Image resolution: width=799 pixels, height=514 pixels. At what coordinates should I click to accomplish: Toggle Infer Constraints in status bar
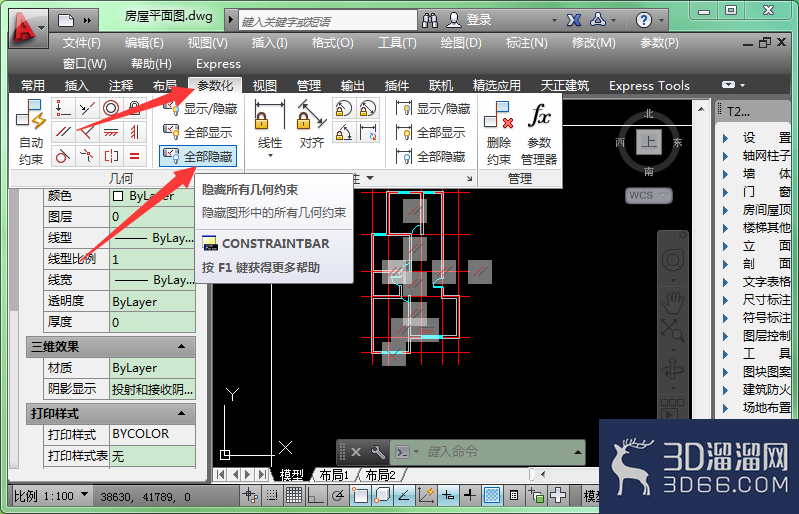click(250, 495)
